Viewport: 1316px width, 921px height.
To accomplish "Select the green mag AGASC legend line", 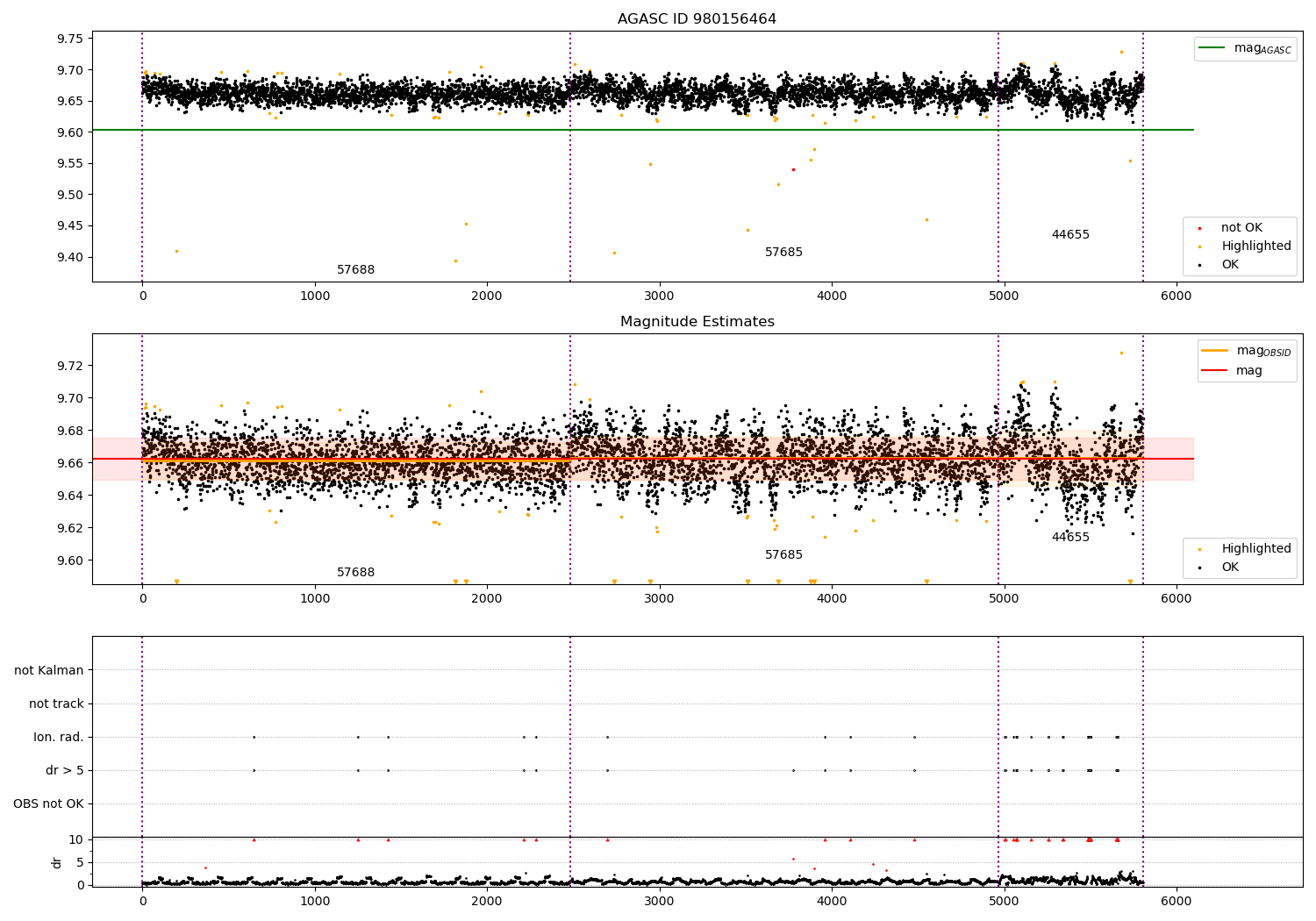I will coord(1212,48).
